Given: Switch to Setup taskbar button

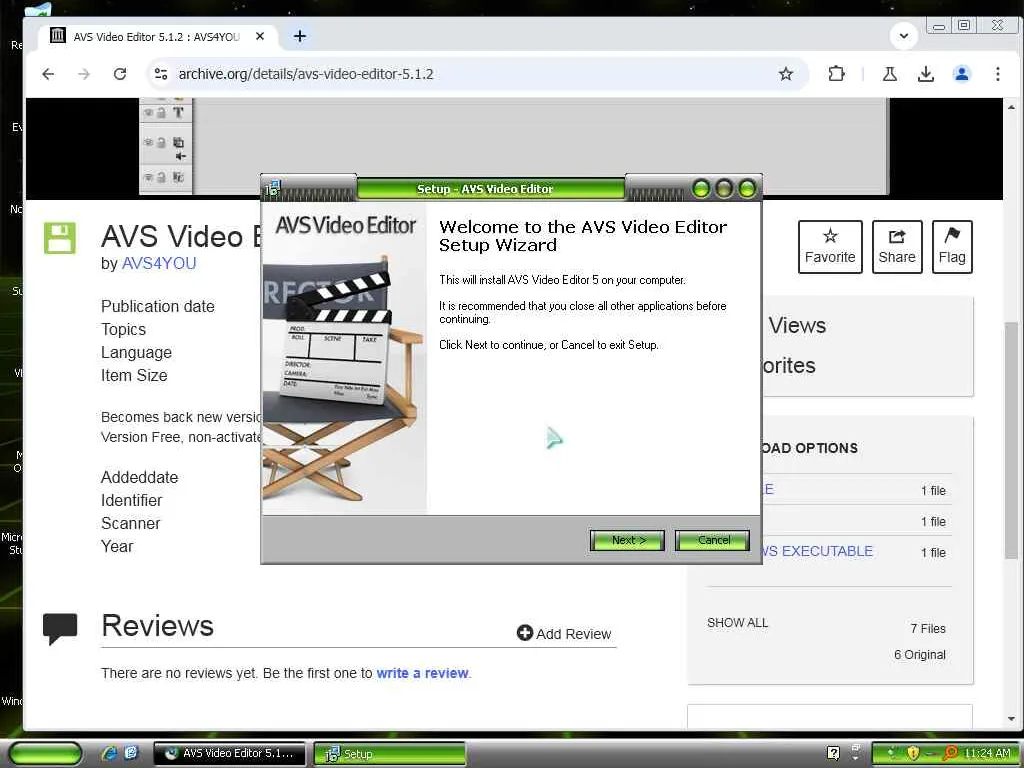Looking at the screenshot, I should tap(390, 754).
